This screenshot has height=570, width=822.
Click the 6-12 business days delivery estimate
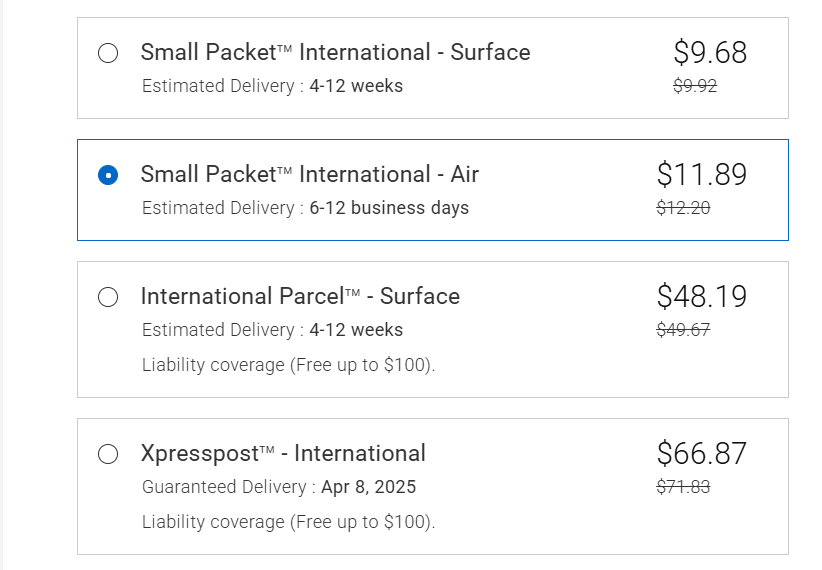coord(389,208)
